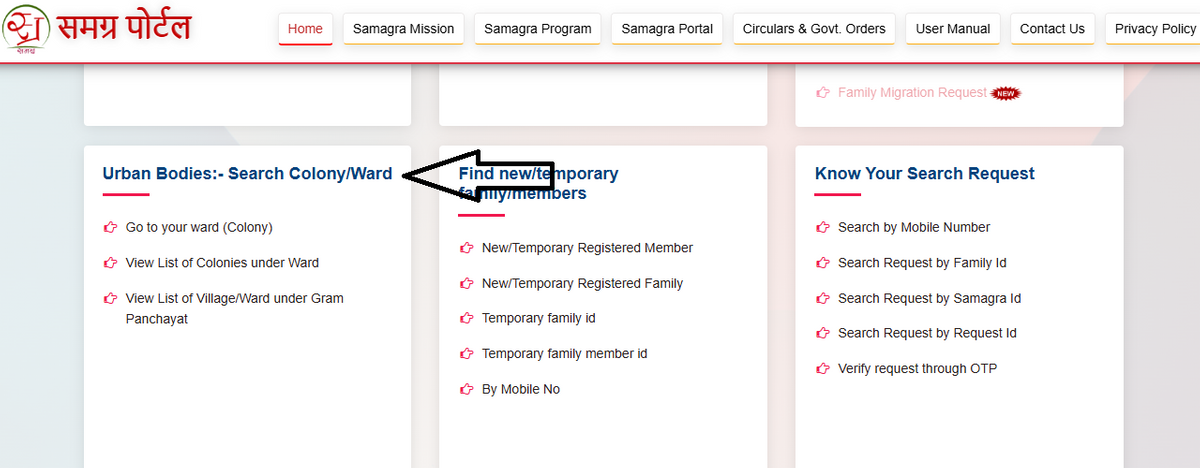Click the NEW badge beside Family Migration Request
This screenshot has height=468, width=1200.
(x=1006, y=93)
